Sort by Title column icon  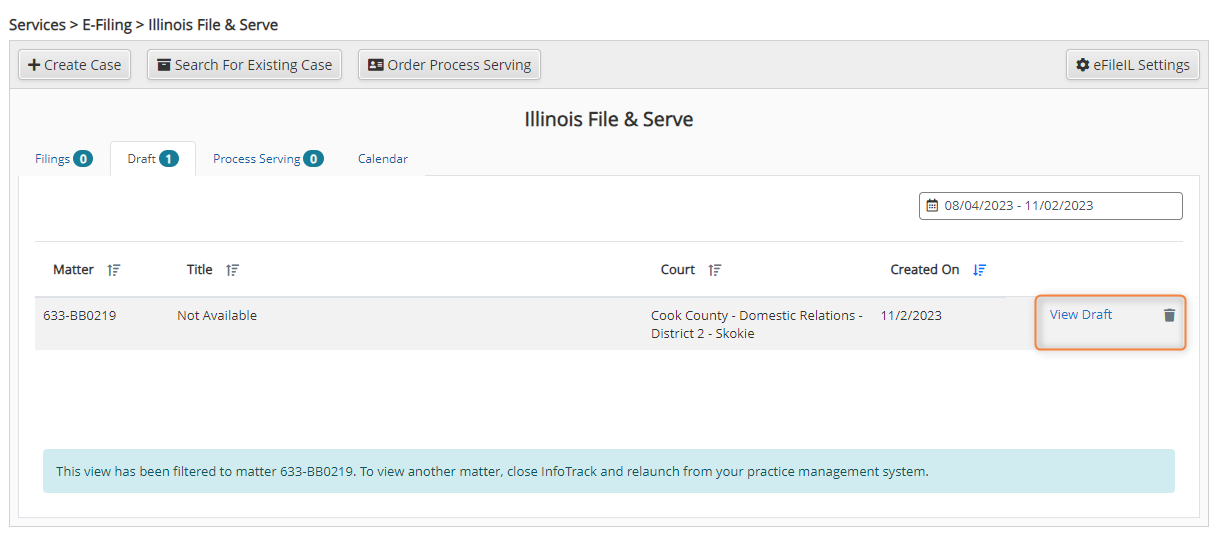pyautogui.click(x=233, y=270)
